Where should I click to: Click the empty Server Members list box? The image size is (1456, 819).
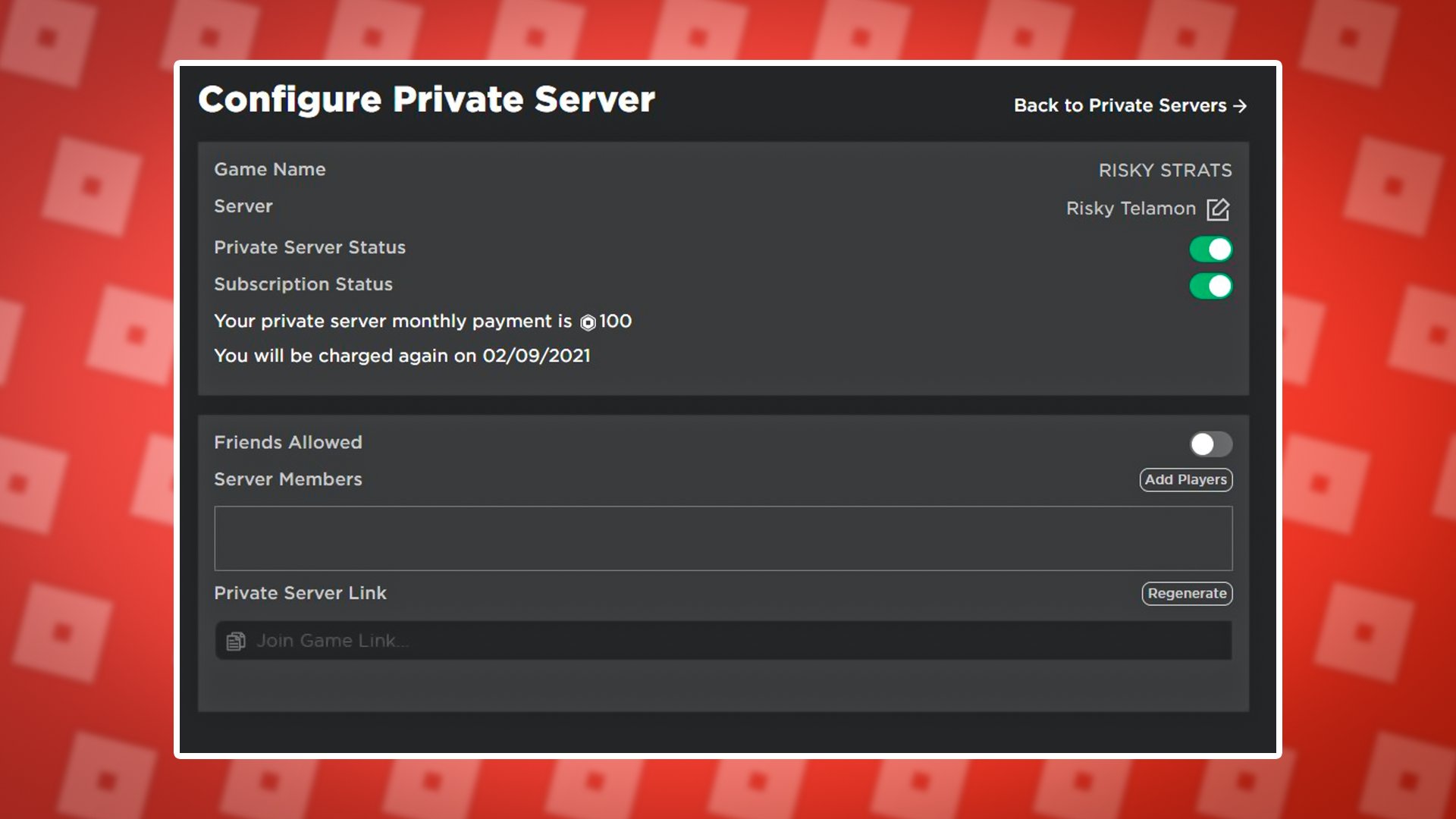723,538
